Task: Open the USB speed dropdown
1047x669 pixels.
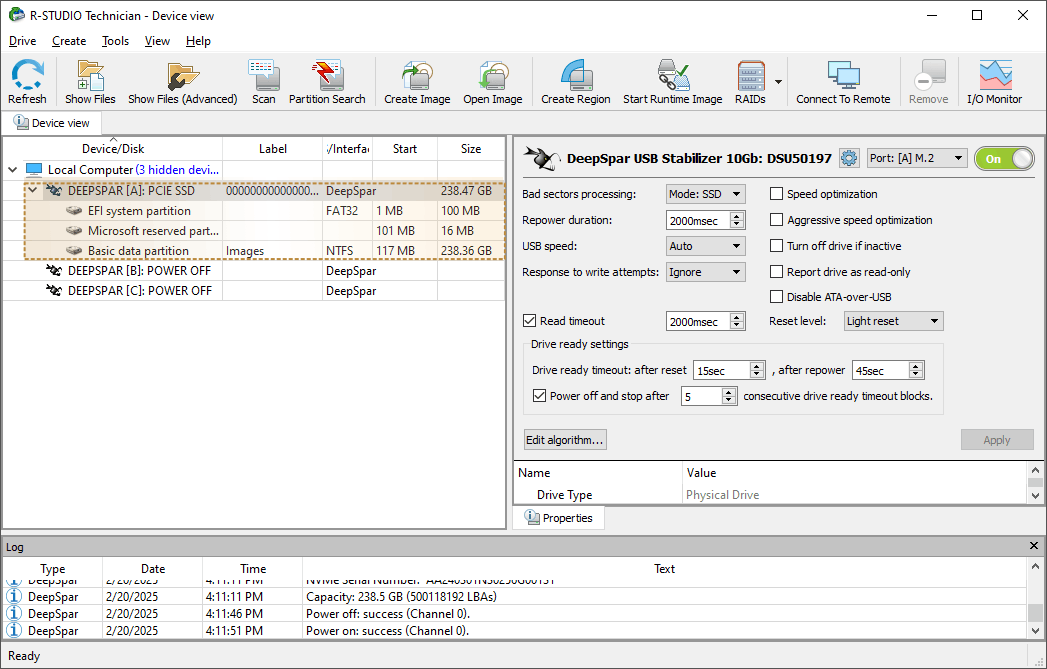Action: pyautogui.click(x=706, y=246)
